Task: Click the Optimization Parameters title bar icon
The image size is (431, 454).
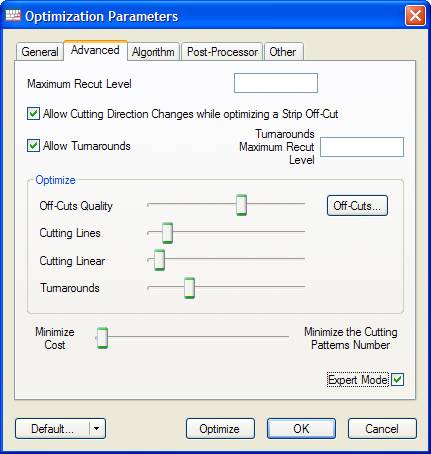Action: [x=13, y=15]
